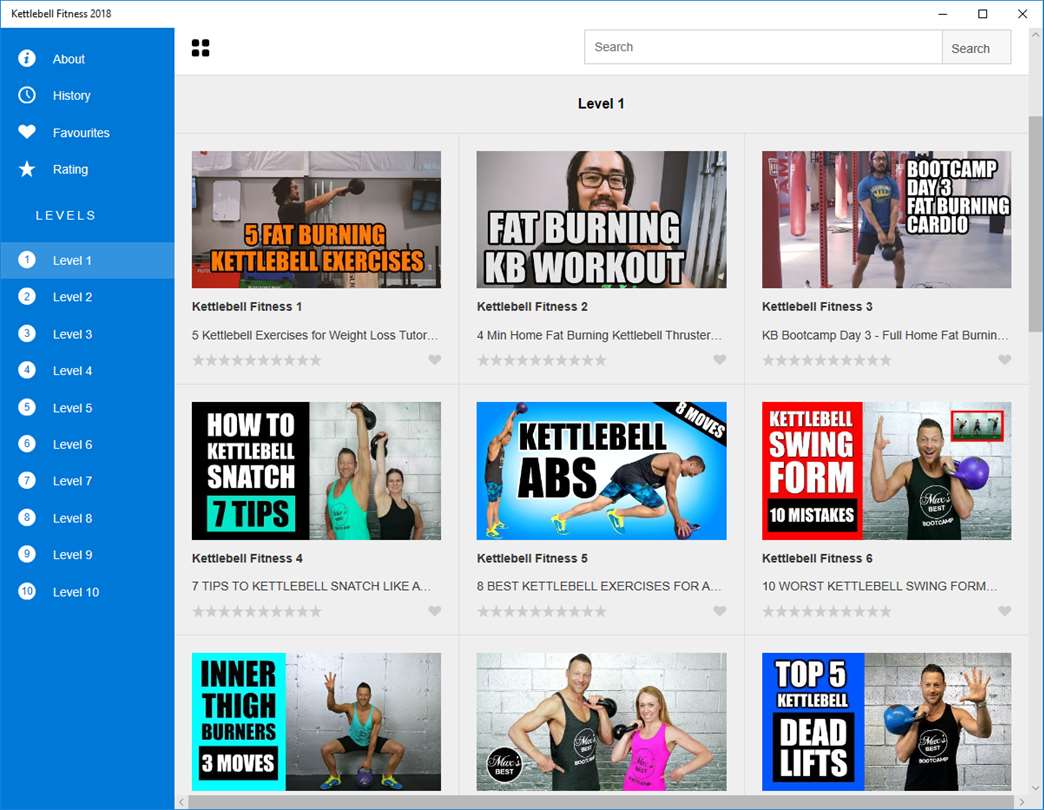
Task: Set star rating for Kettlebell Fitness 6
Action: [x=826, y=611]
